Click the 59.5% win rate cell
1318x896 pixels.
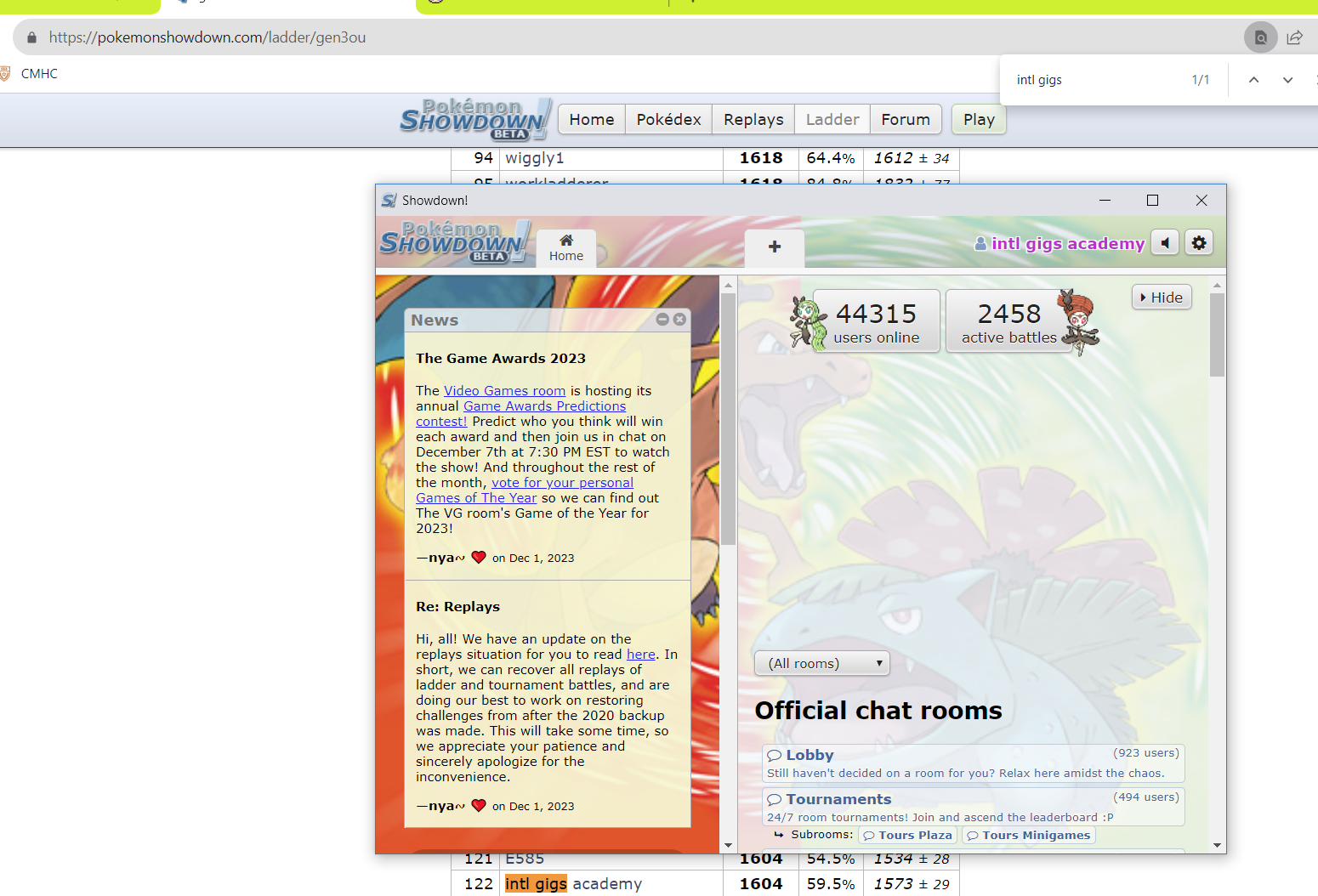[831, 884]
